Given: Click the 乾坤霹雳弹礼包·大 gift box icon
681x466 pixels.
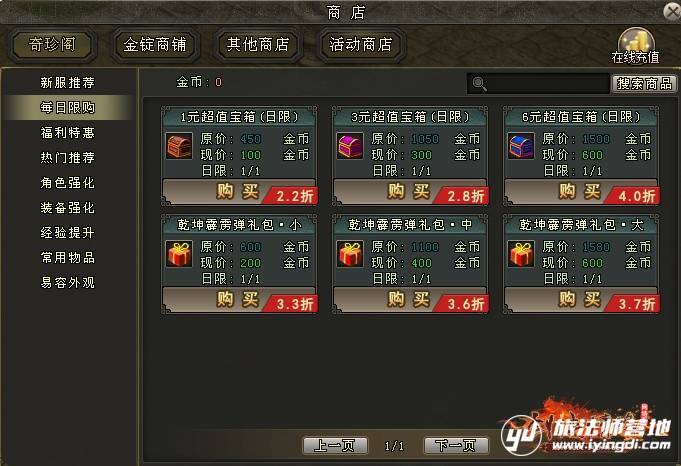Looking at the screenshot, I should coord(521,254).
